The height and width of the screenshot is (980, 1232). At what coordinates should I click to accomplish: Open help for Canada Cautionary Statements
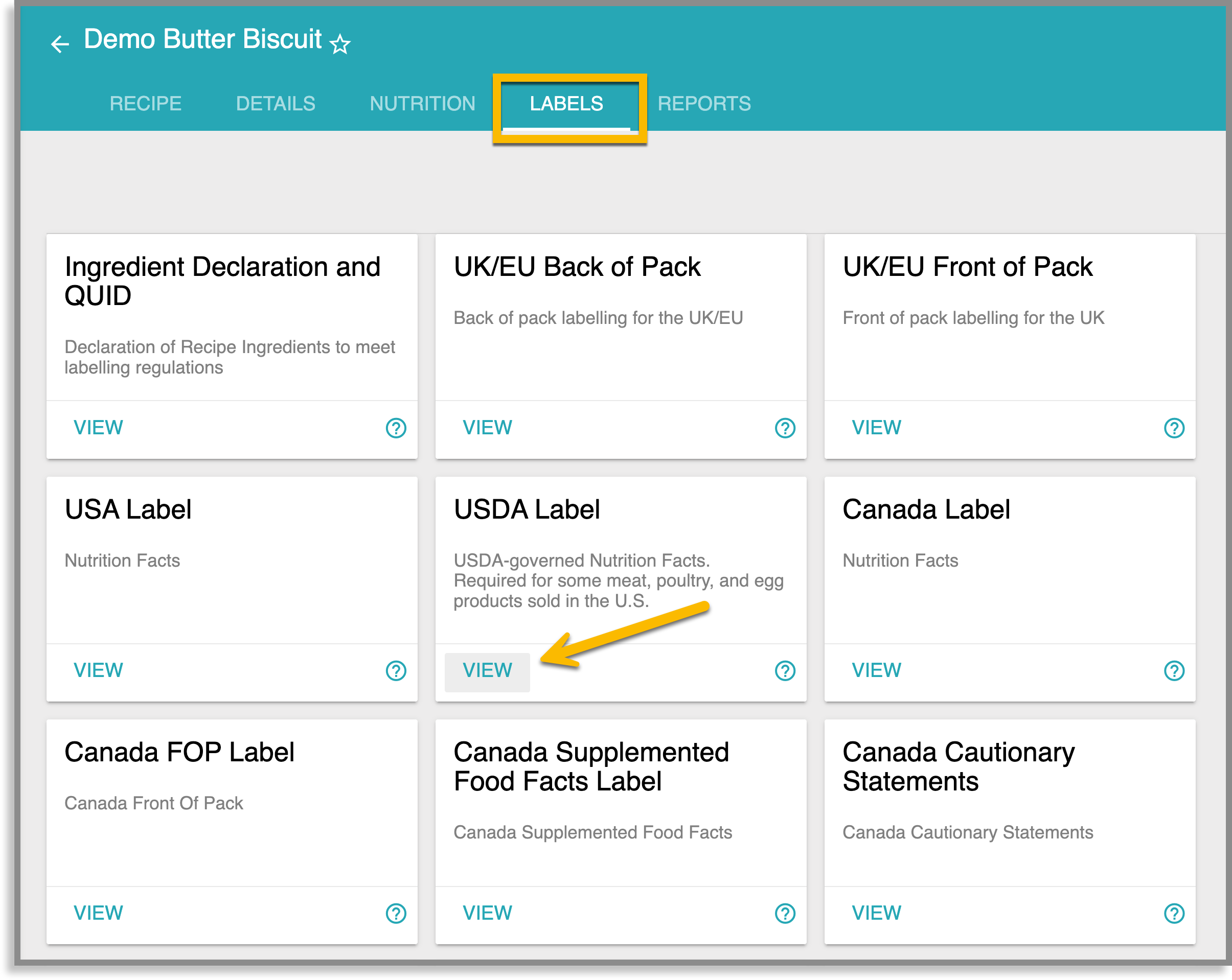tap(1173, 913)
